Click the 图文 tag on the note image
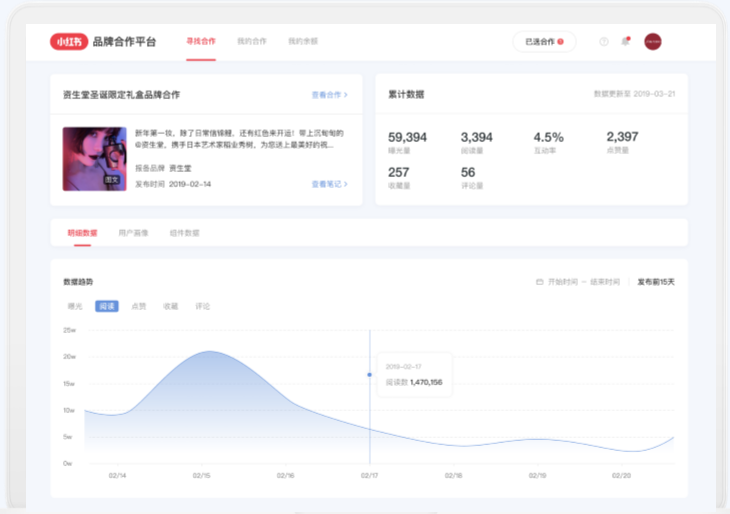 [112, 179]
